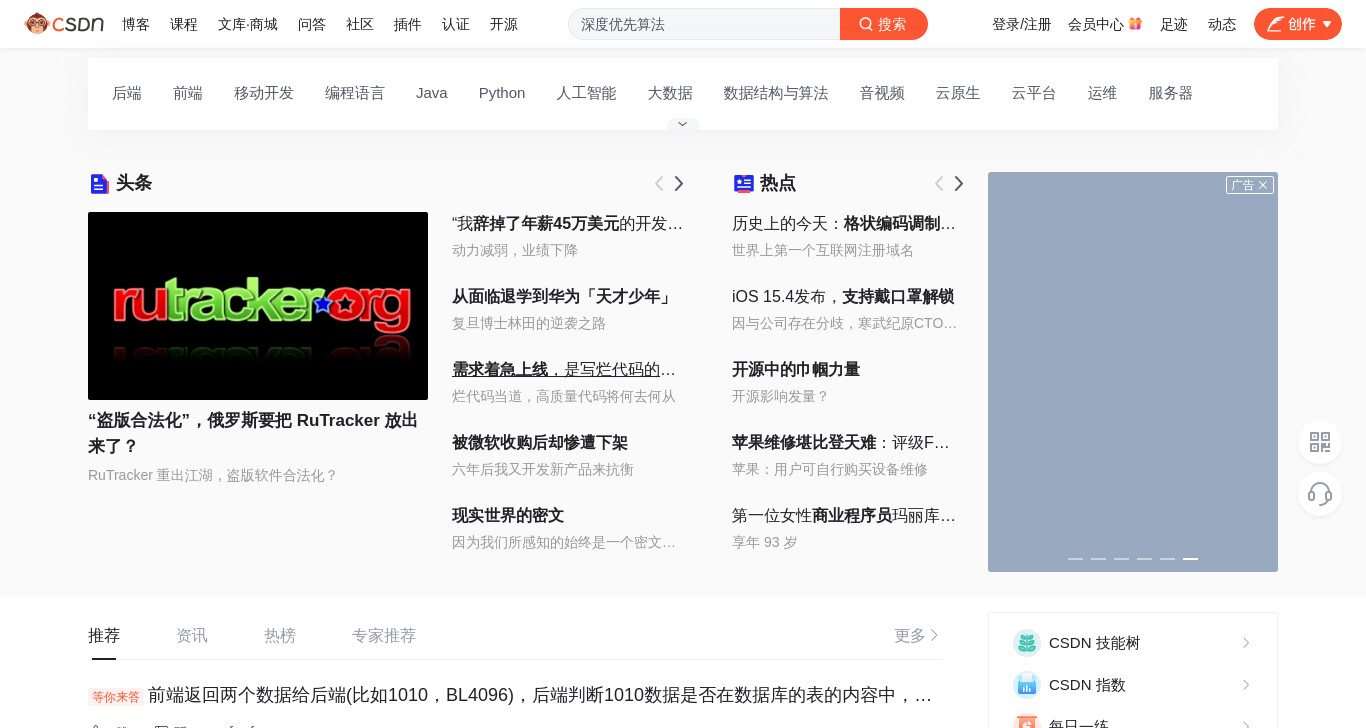Select the 云平台 category
The image size is (1366, 728).
point(1034,93)
